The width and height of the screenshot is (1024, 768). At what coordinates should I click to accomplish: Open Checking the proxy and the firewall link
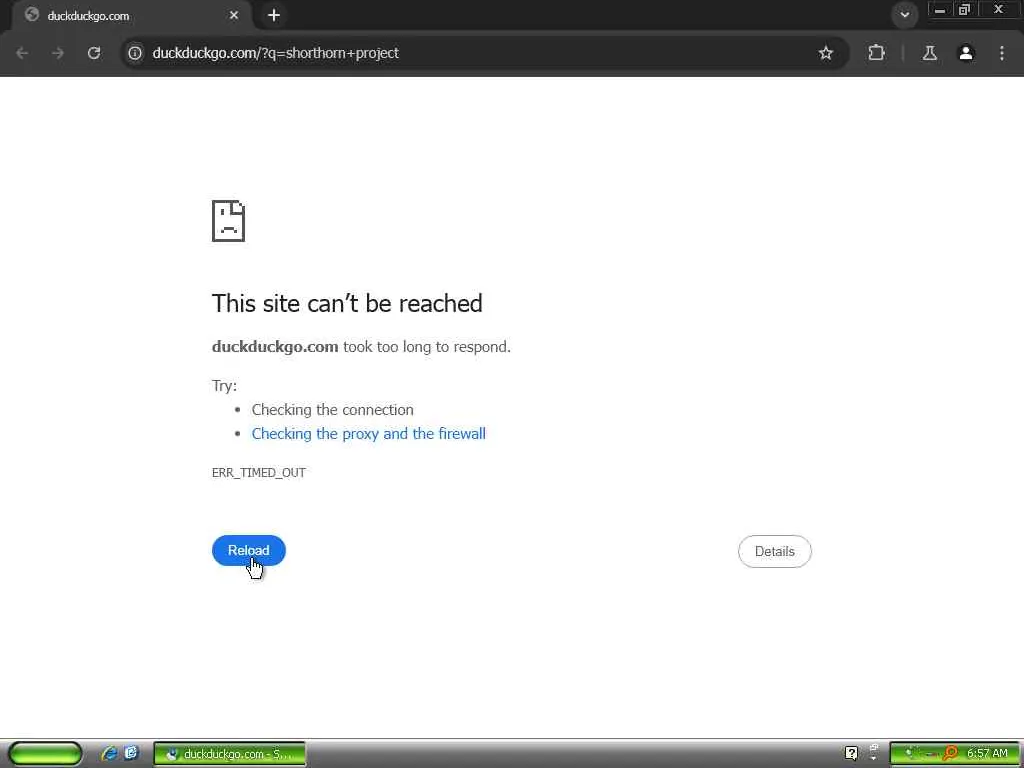point(368,434)
